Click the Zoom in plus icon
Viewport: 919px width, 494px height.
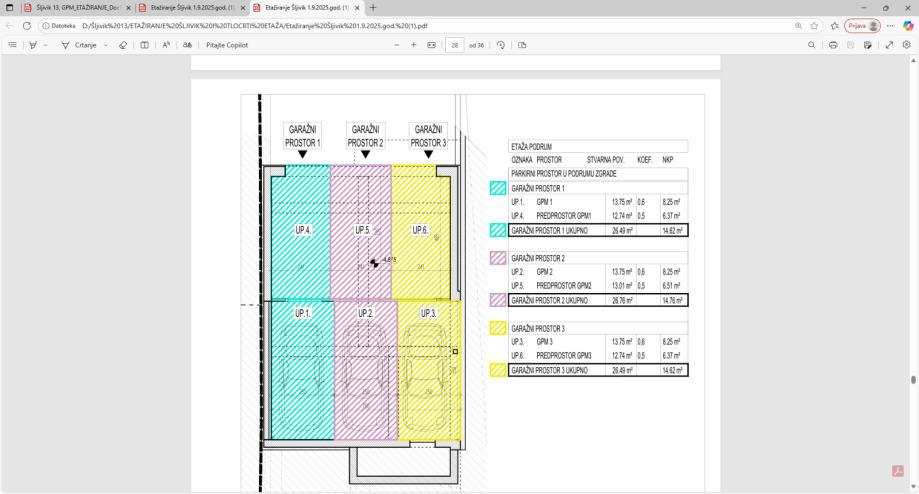click(x=414, y=45)
